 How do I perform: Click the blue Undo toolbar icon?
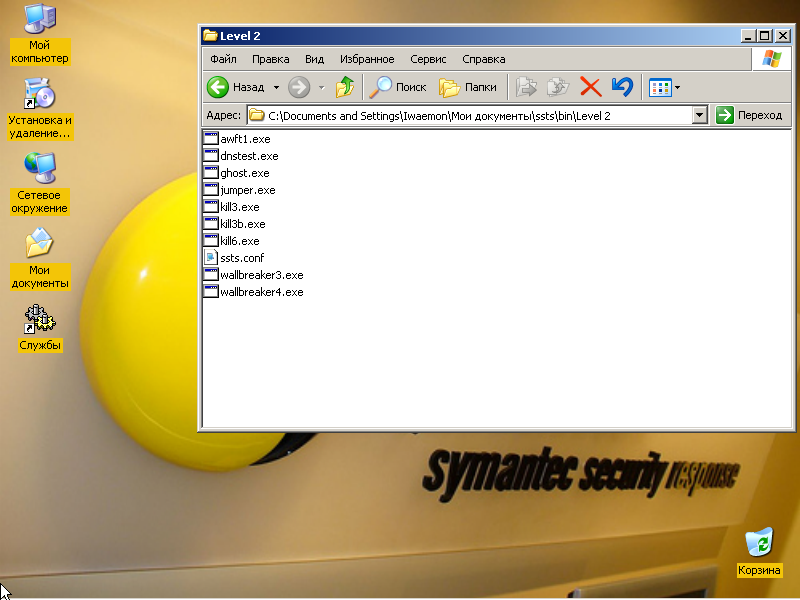[x=622, y=87]
